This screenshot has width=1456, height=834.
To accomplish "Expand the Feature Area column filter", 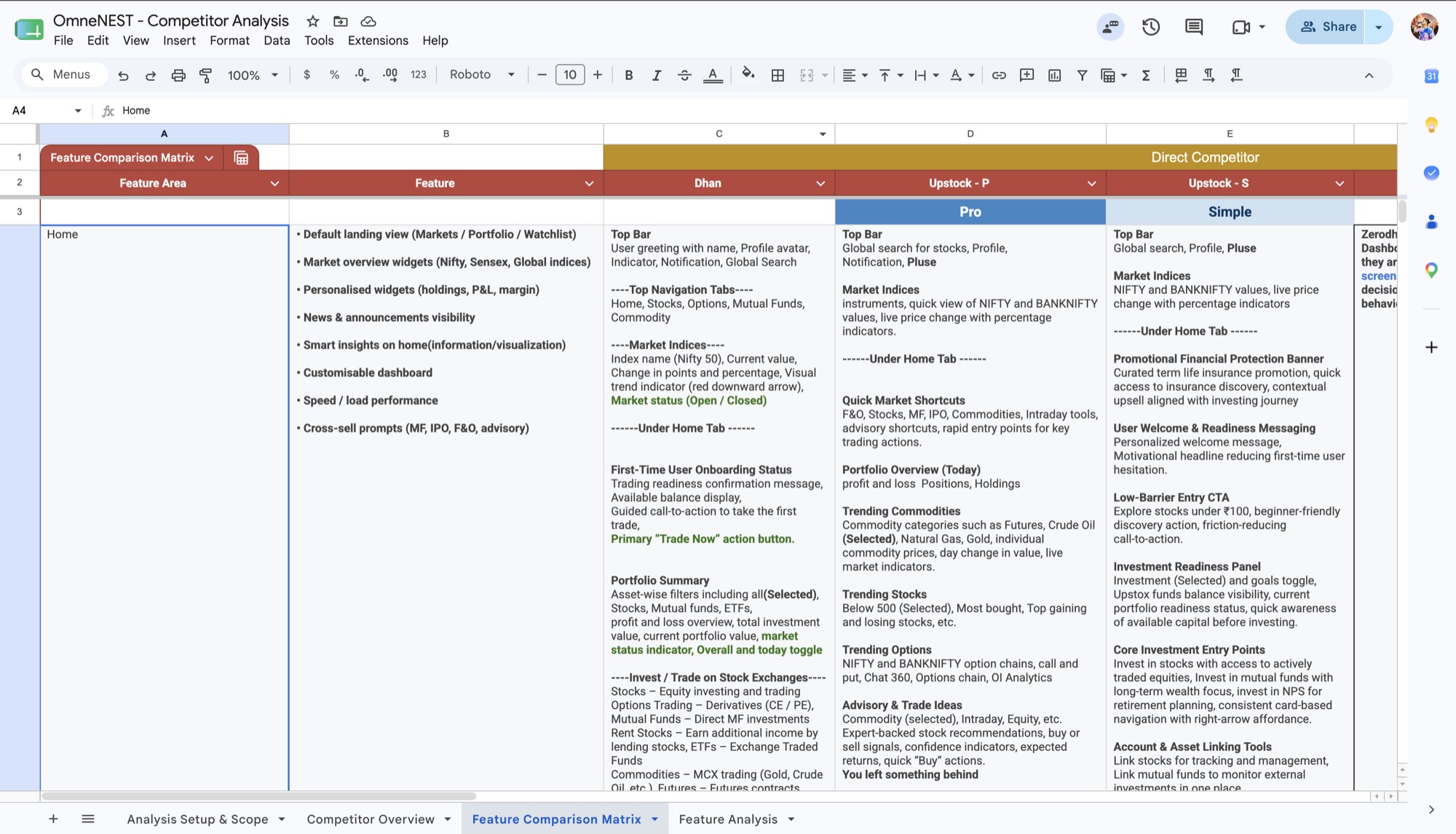I will click(x=274, y=183).
